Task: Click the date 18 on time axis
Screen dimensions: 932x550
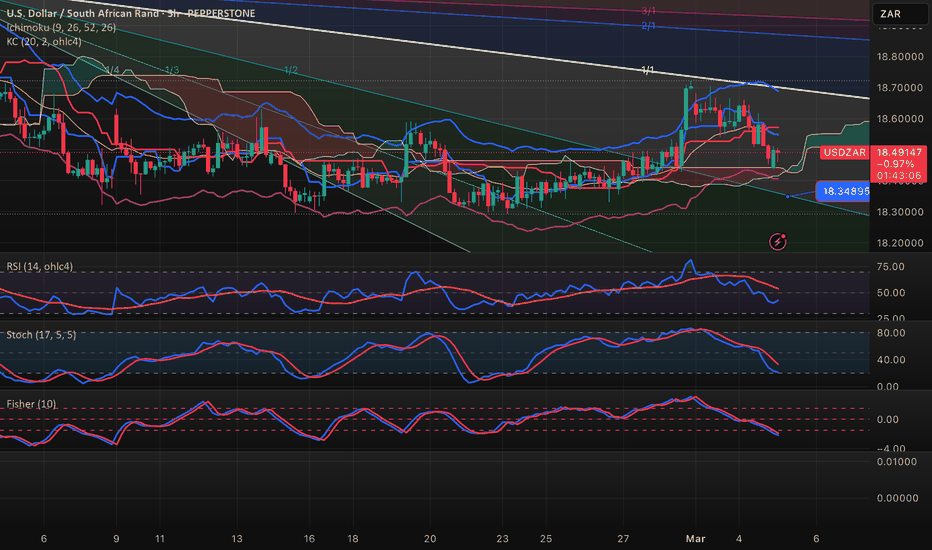Action: pyautogui.click(x=352, y=539)
